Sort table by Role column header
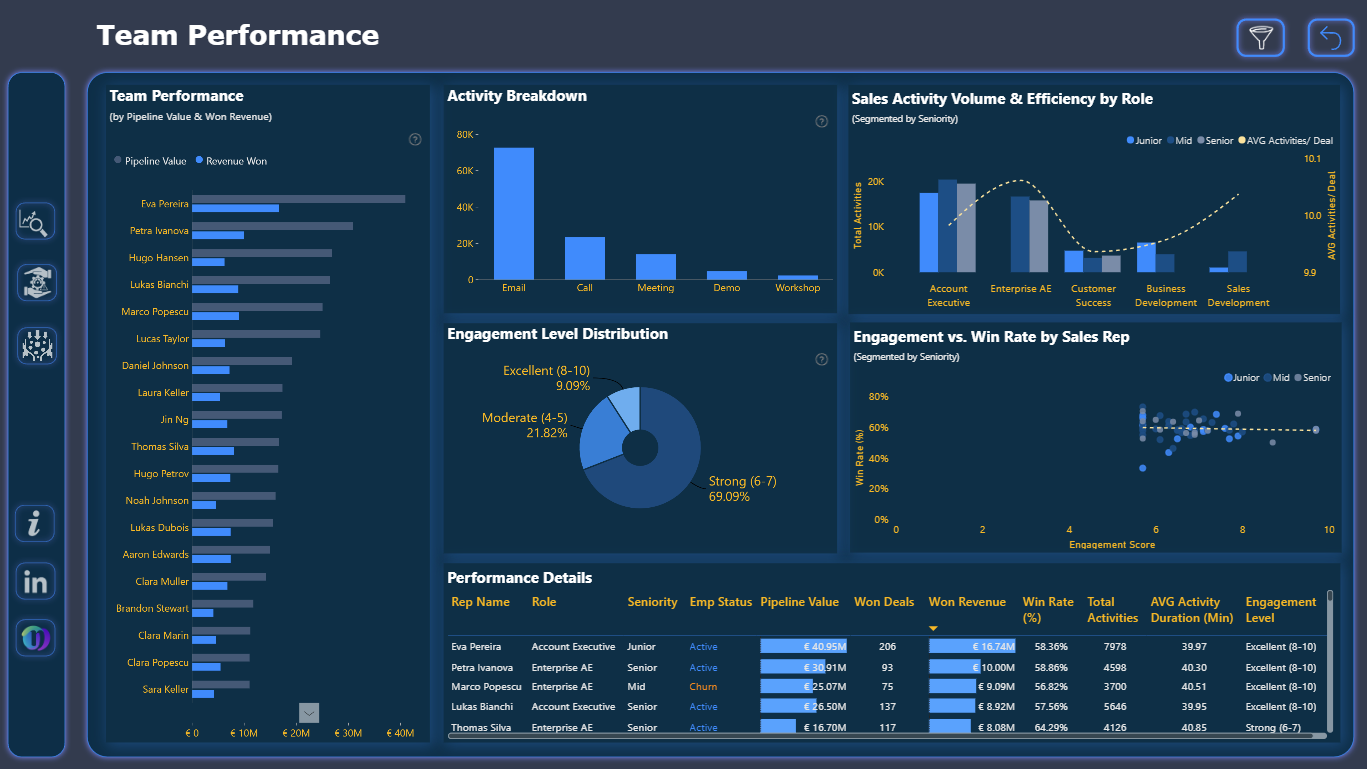This screenshot has width=1367, height=769. click(x=544, y=602)
